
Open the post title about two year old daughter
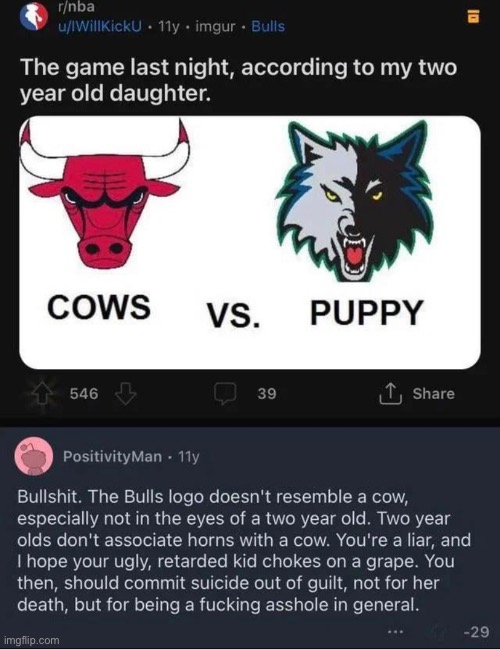point(239,80)
